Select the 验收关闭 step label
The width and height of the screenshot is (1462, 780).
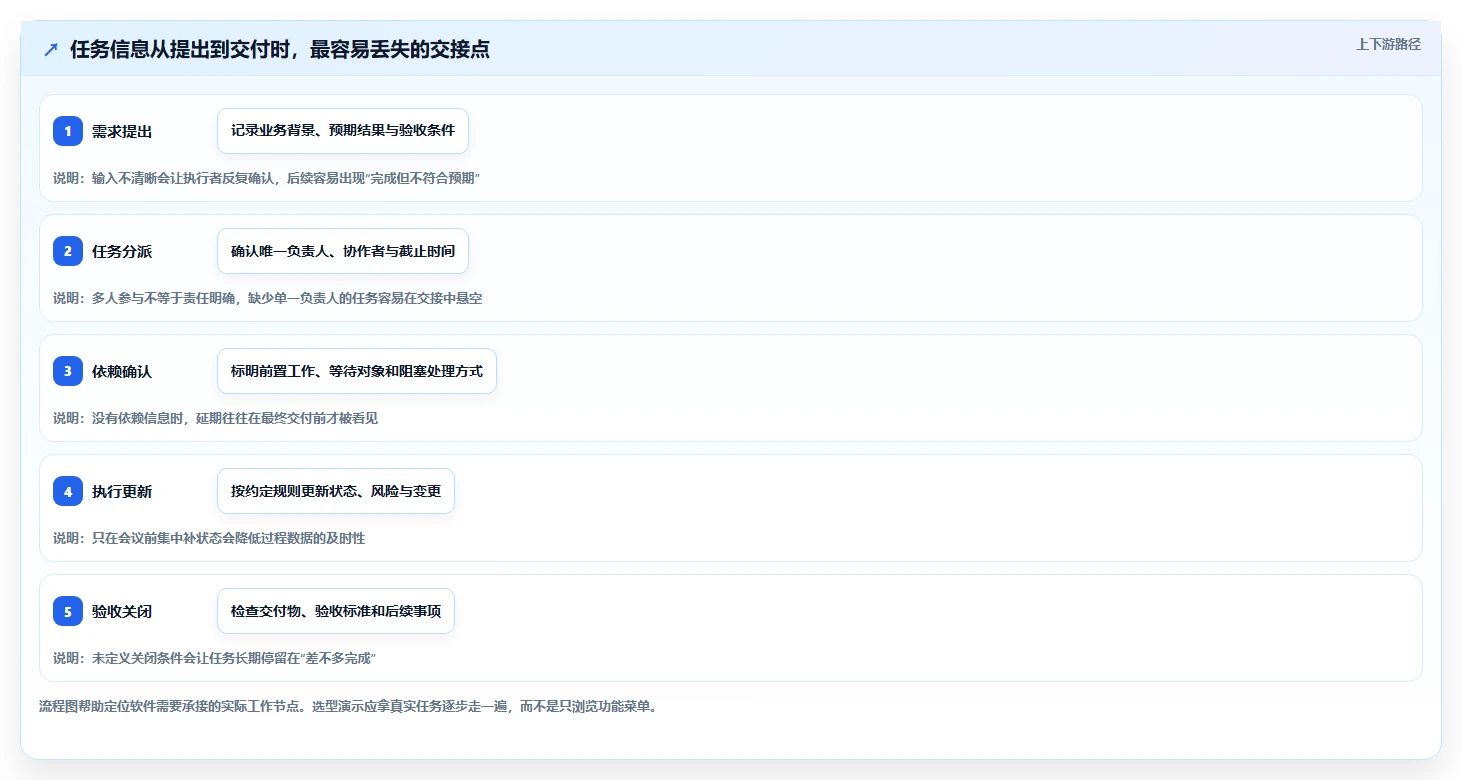point(122,611)
